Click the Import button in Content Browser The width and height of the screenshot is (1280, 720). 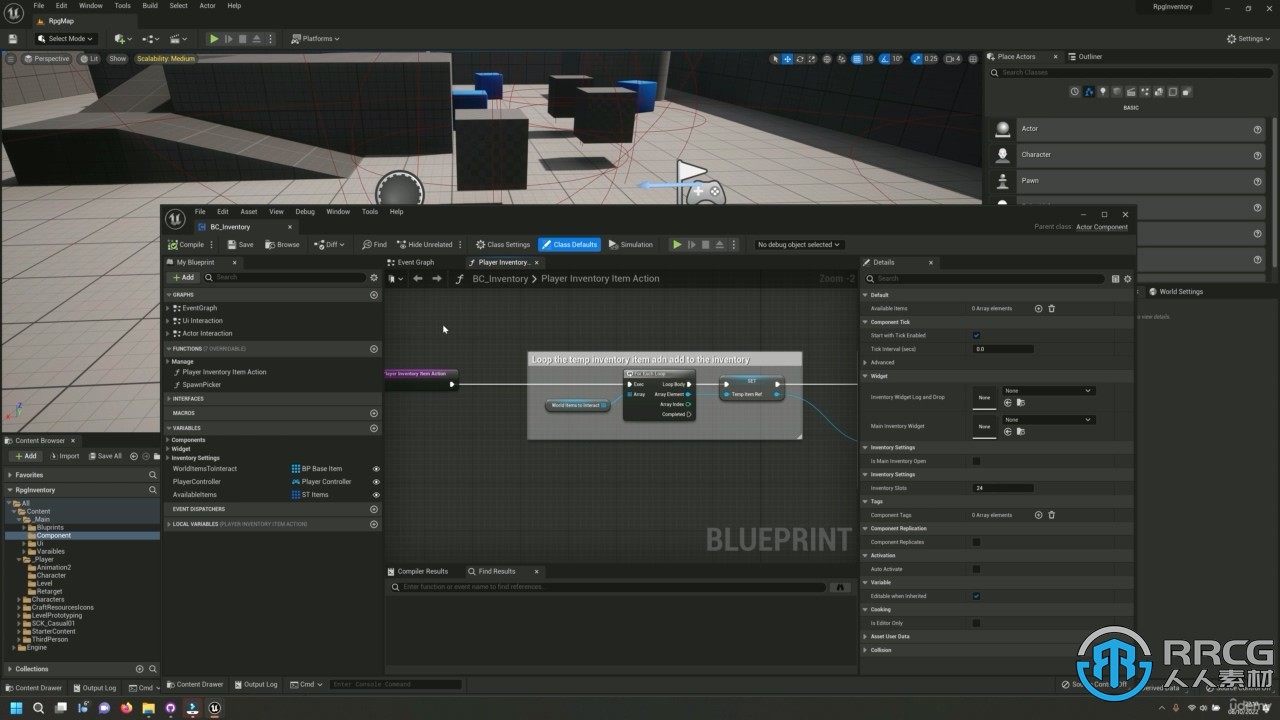(65, 456)
